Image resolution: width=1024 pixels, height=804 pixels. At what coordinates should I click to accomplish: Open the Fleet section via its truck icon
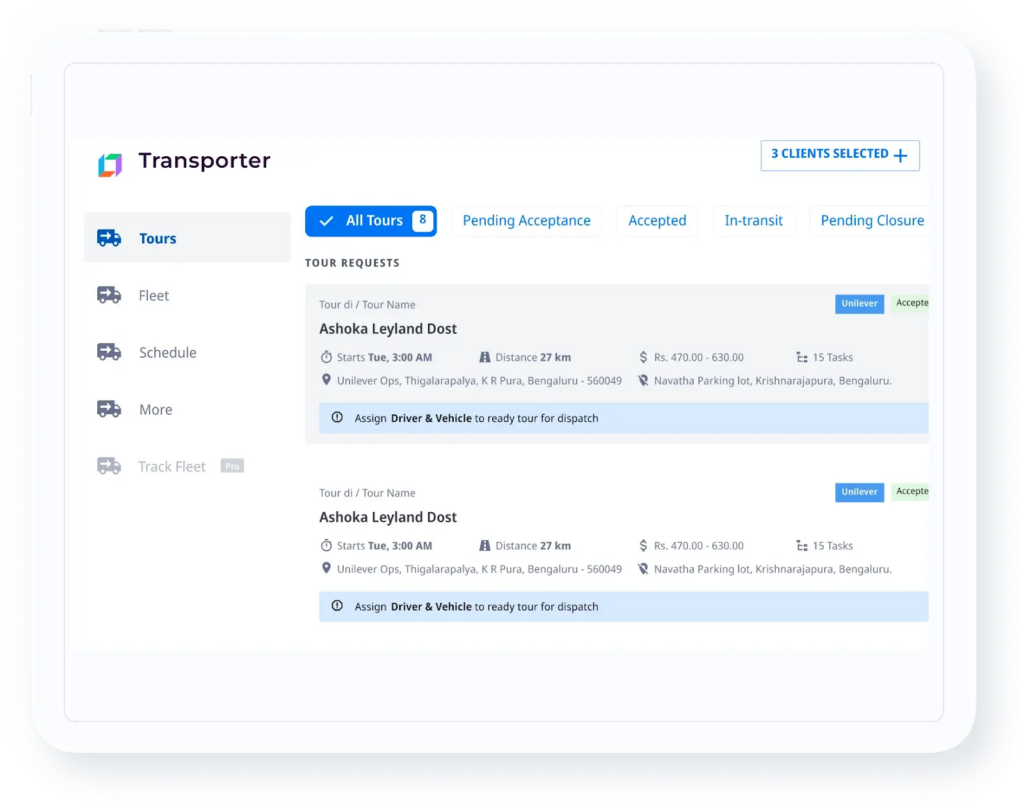click(x=110, y=295)
